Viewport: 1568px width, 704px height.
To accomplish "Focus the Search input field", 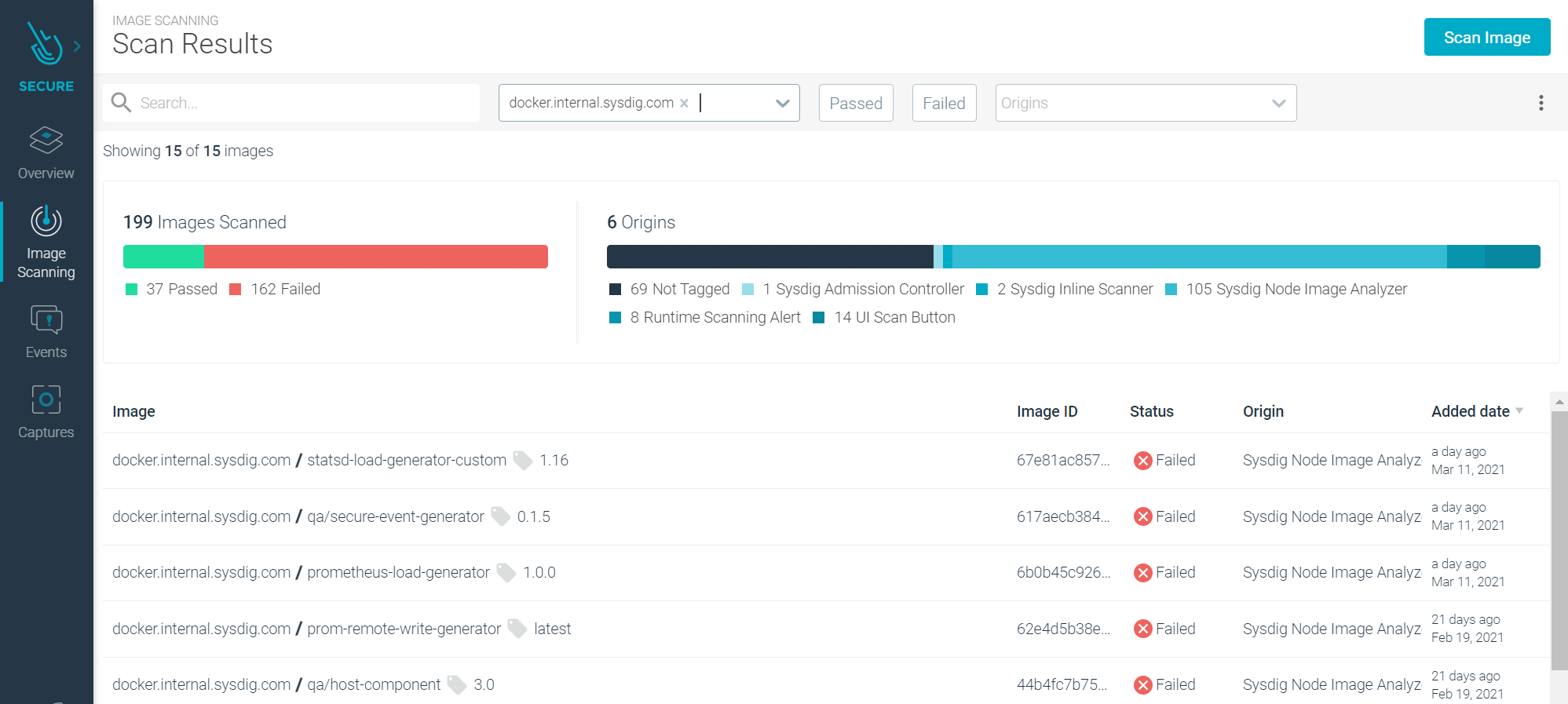I will (x=306, y=103).
